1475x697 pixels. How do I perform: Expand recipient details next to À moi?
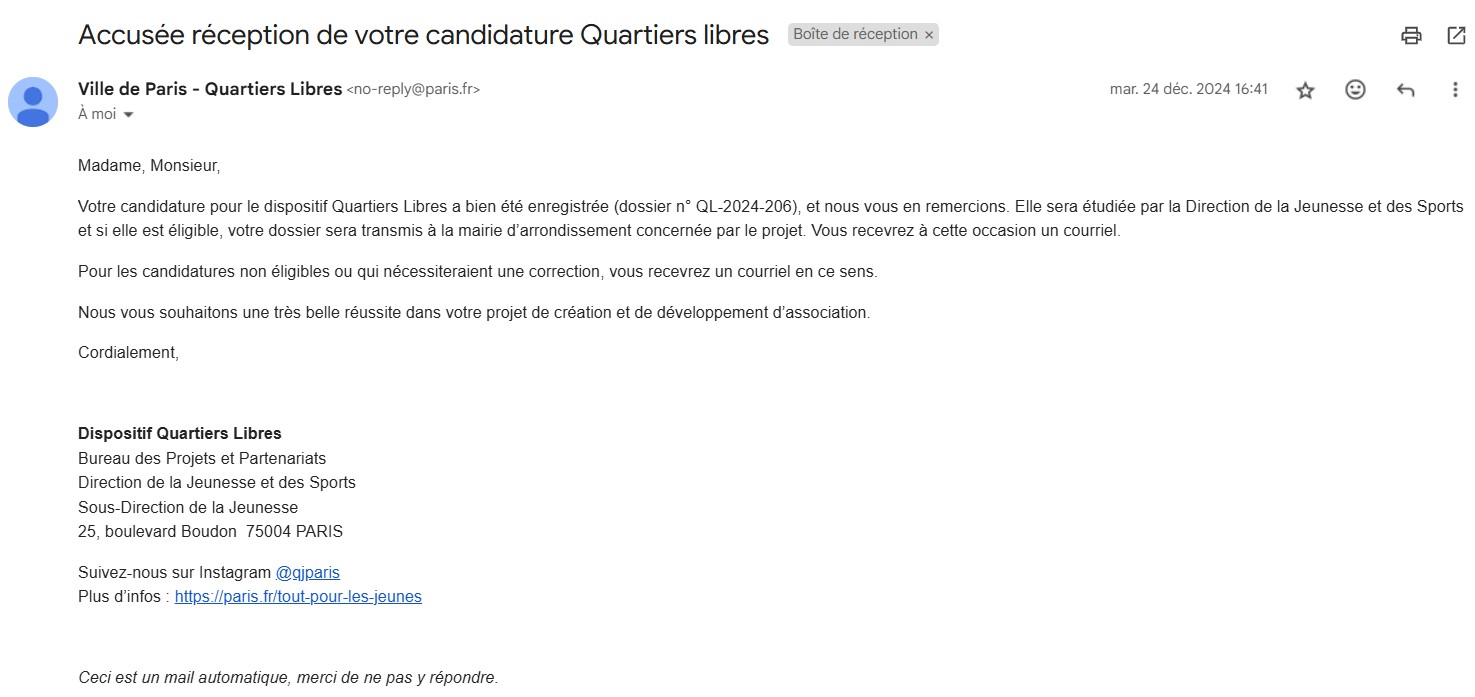[x=128, y=115]
